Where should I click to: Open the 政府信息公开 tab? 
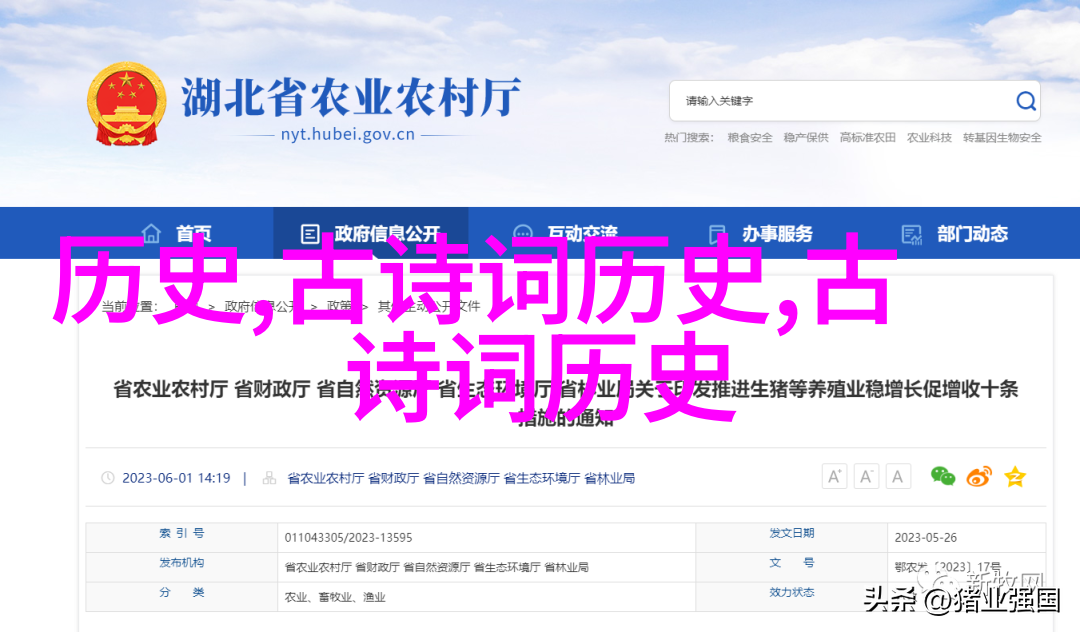[x=371, y=234]
